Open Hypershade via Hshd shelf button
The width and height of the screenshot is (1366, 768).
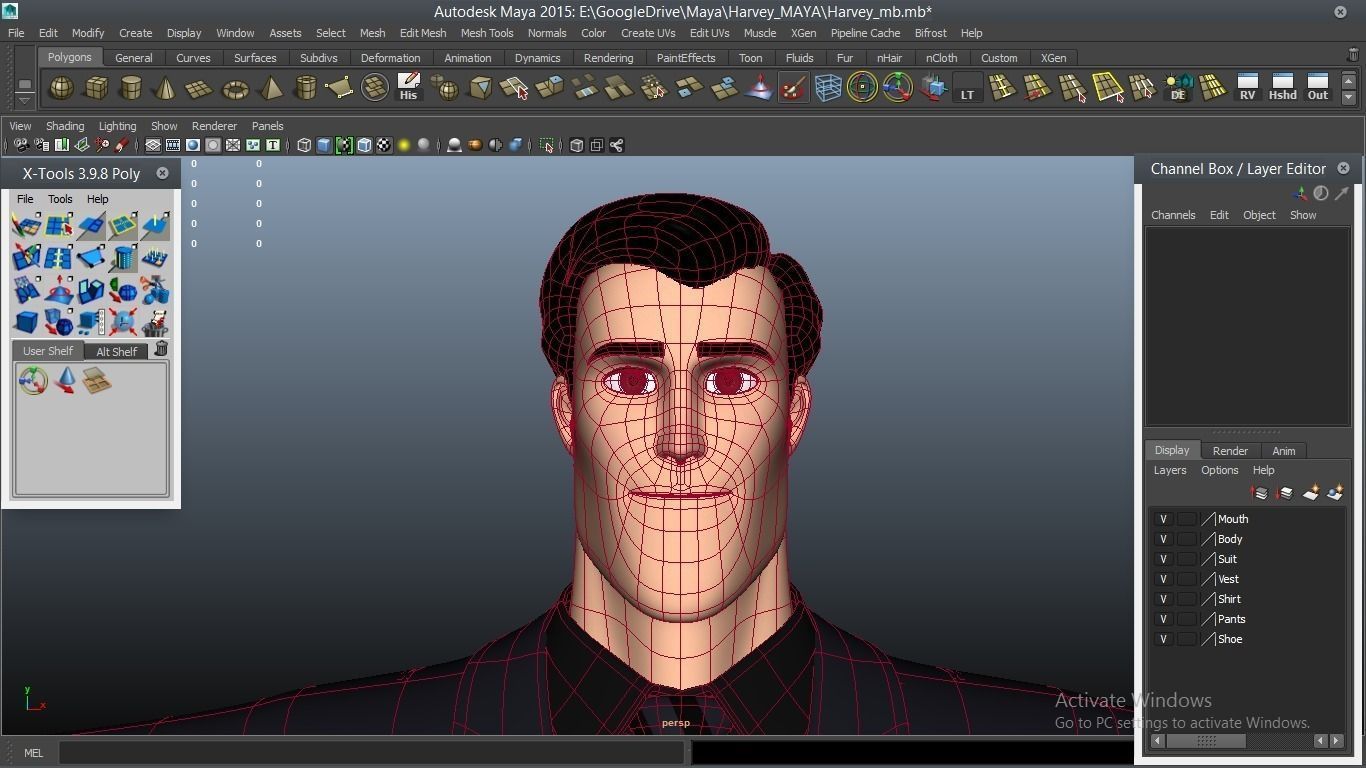1282,87
